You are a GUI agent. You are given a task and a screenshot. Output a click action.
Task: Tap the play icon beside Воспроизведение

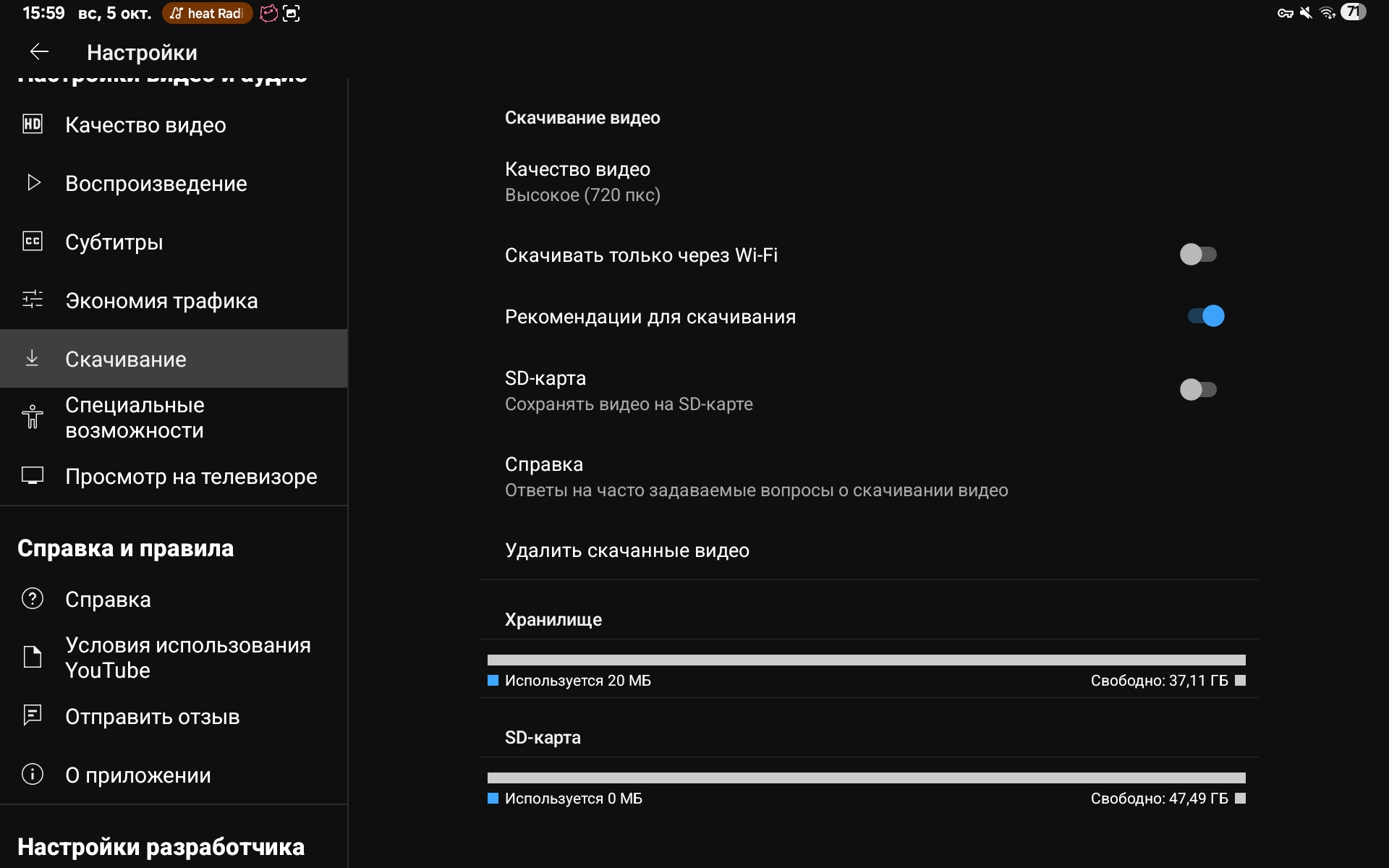33,182
